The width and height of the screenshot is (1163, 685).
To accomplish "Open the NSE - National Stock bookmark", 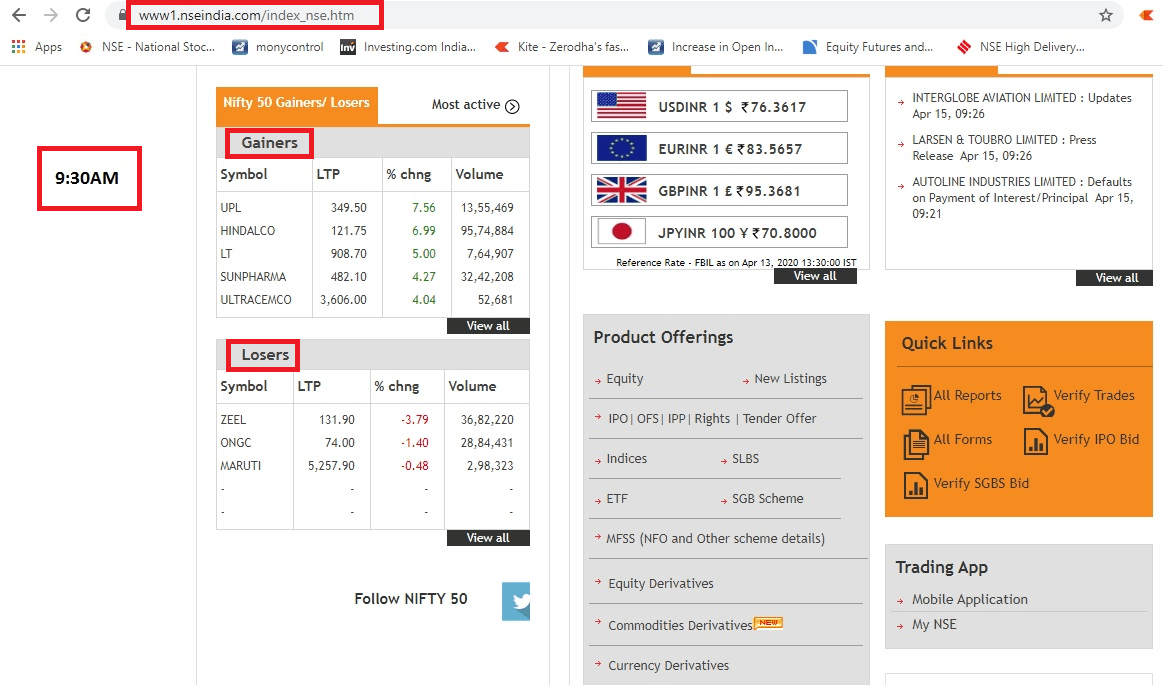I will pyautogui.click(x=147, y=47).
